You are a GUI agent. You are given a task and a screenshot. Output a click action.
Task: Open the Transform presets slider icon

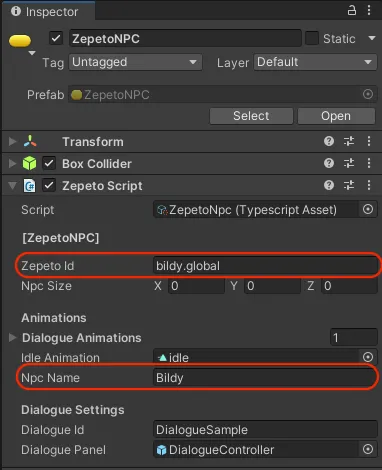coord(349,141)
